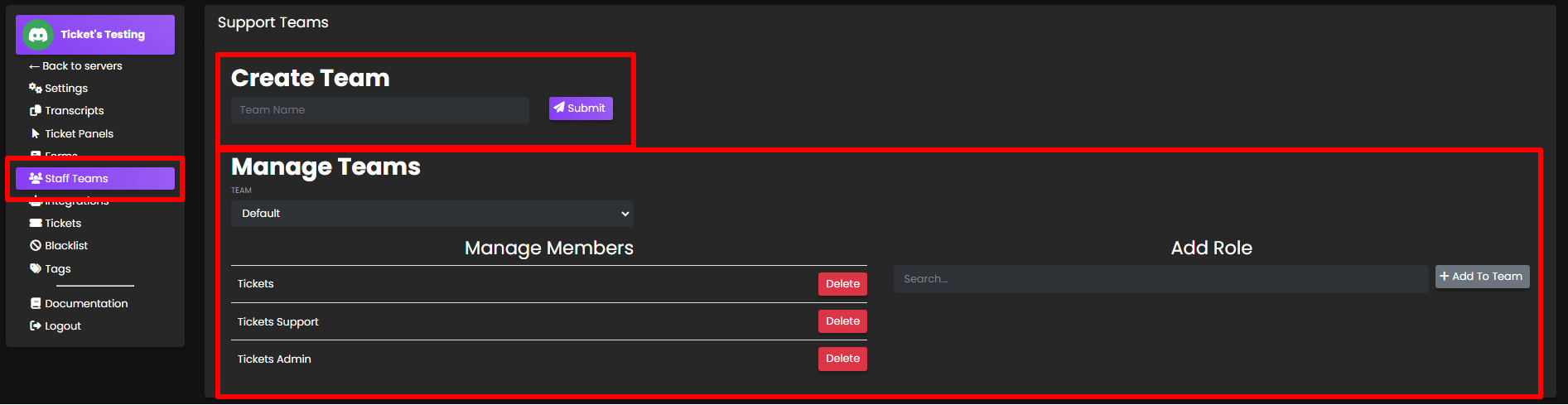Click the Documentation book icon
1568x405 pixels.
(x=36, y=303)
